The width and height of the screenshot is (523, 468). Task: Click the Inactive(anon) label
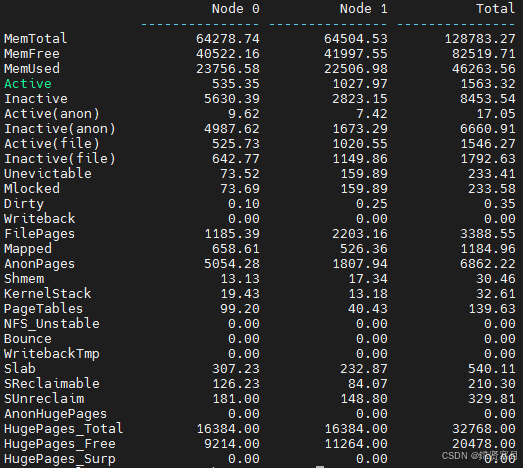(x=60, y=129)
